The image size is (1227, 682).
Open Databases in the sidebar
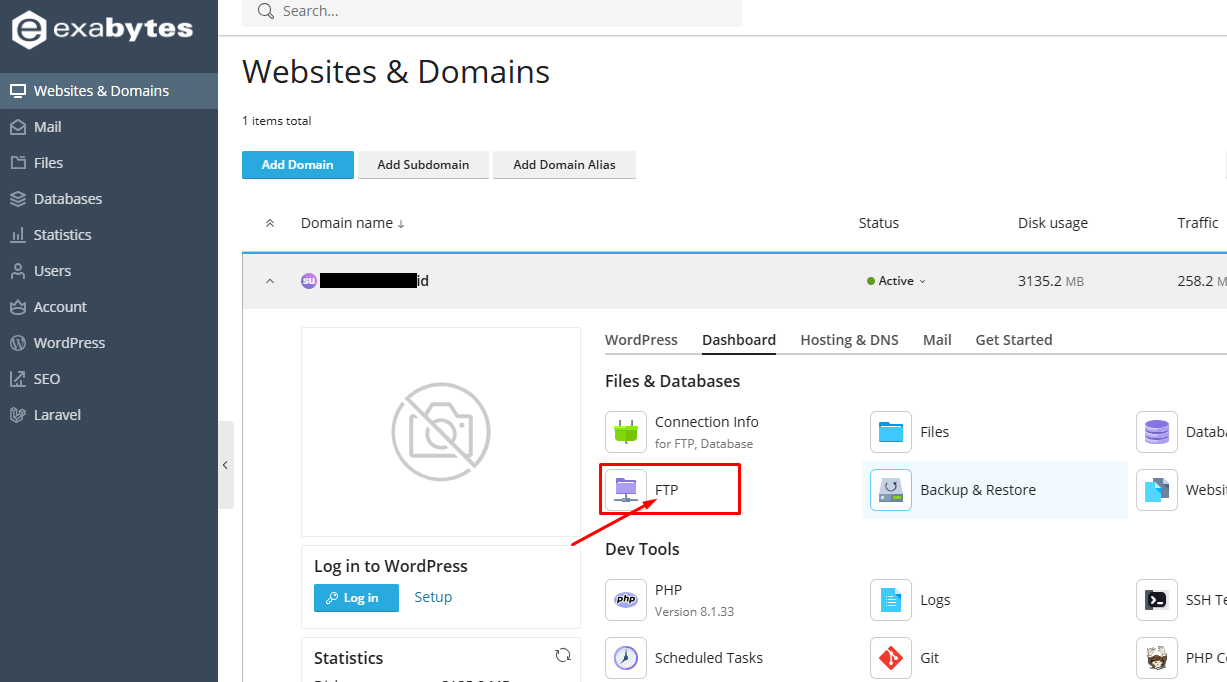(109, 199)
